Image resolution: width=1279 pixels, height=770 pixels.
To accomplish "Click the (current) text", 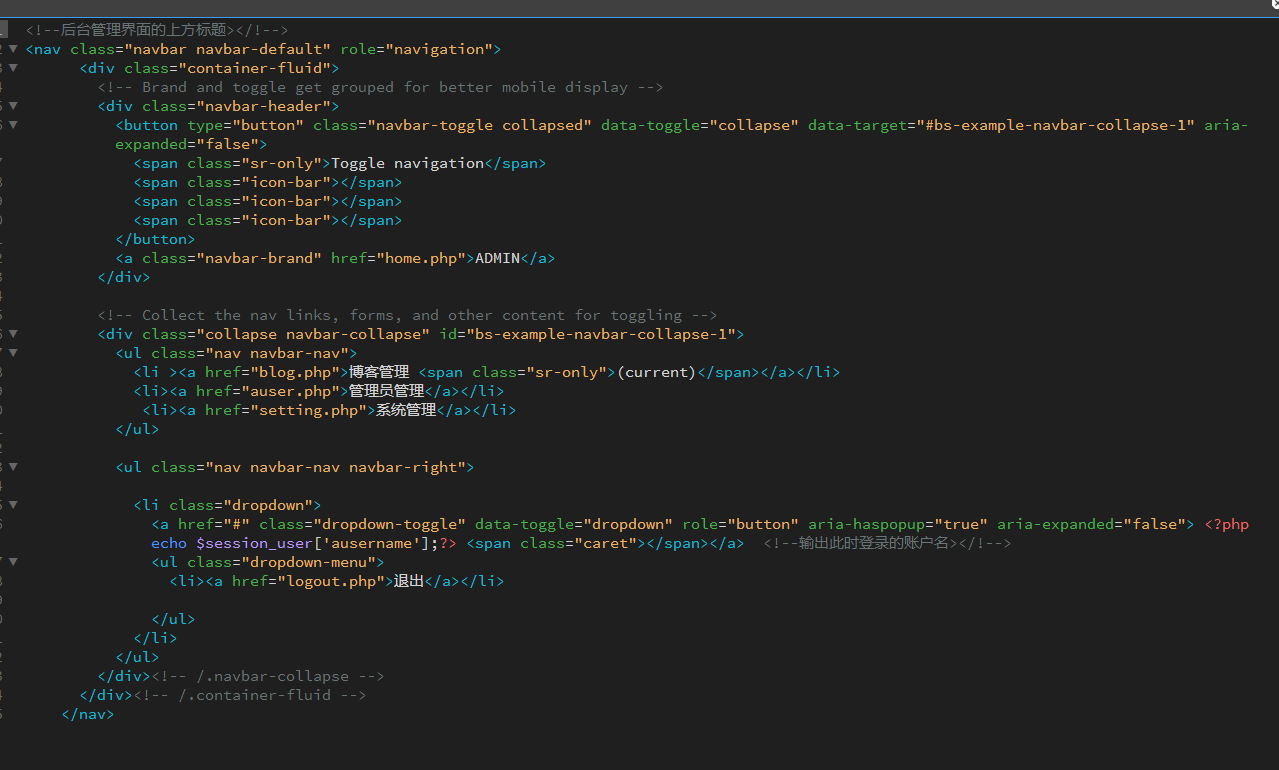I will [x=656, y=372].
